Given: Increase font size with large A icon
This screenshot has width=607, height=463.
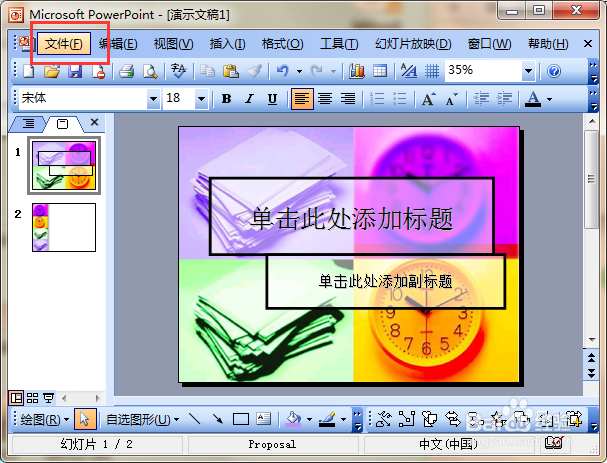Looking at the screenshot, I should point(429,99).
